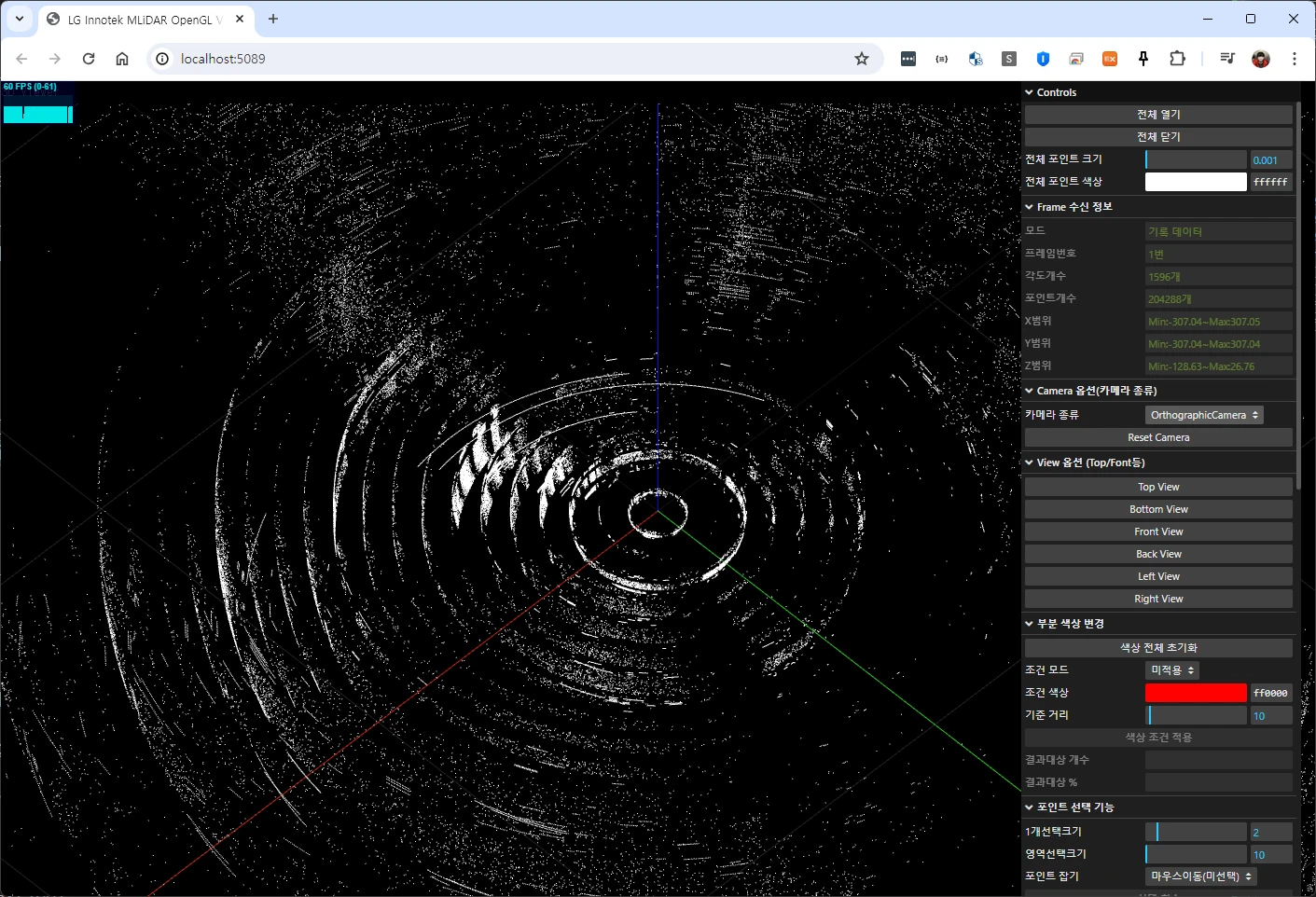Collapse the 부분 색상 변경 folder
The width and height of the screenshot is (1316, 897).
coord(1159,624)
